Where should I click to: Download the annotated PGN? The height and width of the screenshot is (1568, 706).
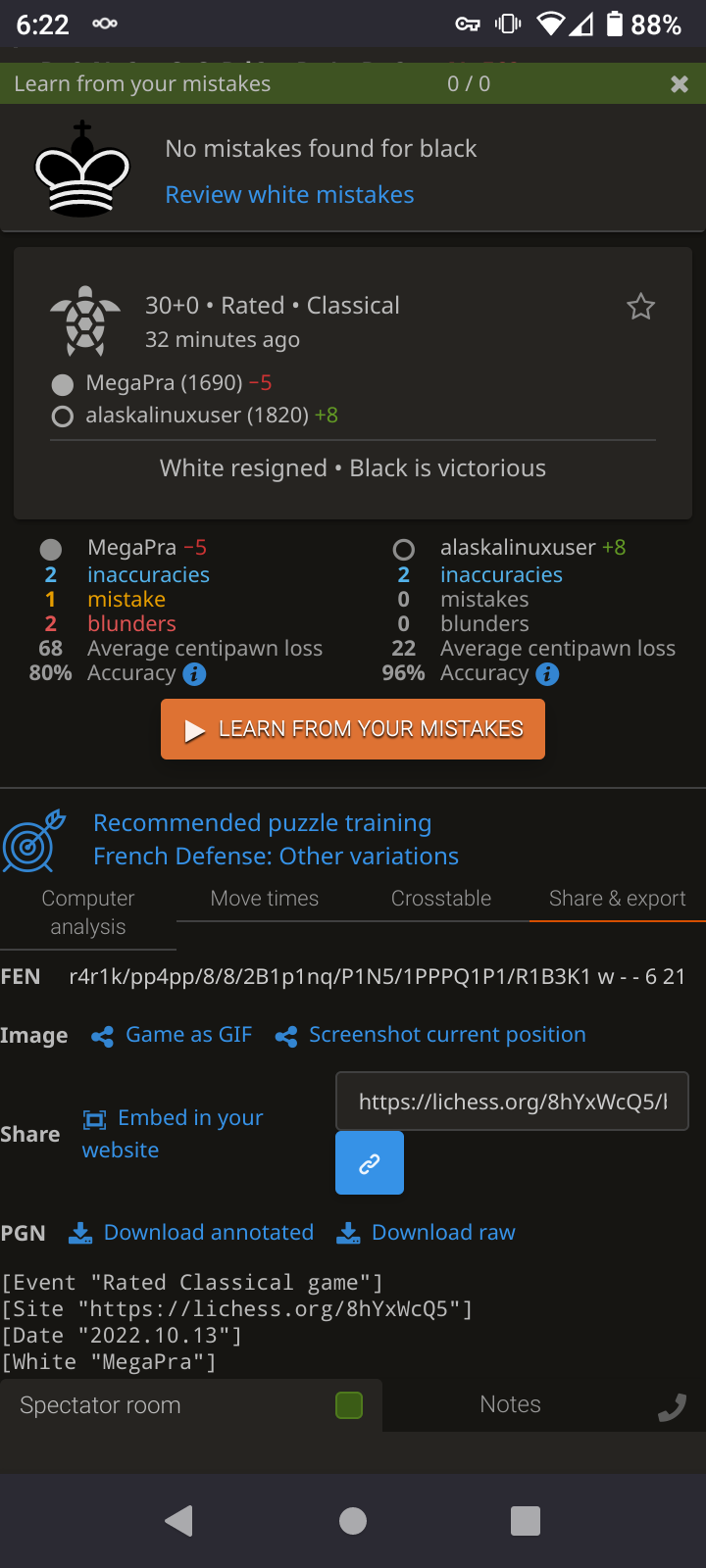tap(192, 1233)
